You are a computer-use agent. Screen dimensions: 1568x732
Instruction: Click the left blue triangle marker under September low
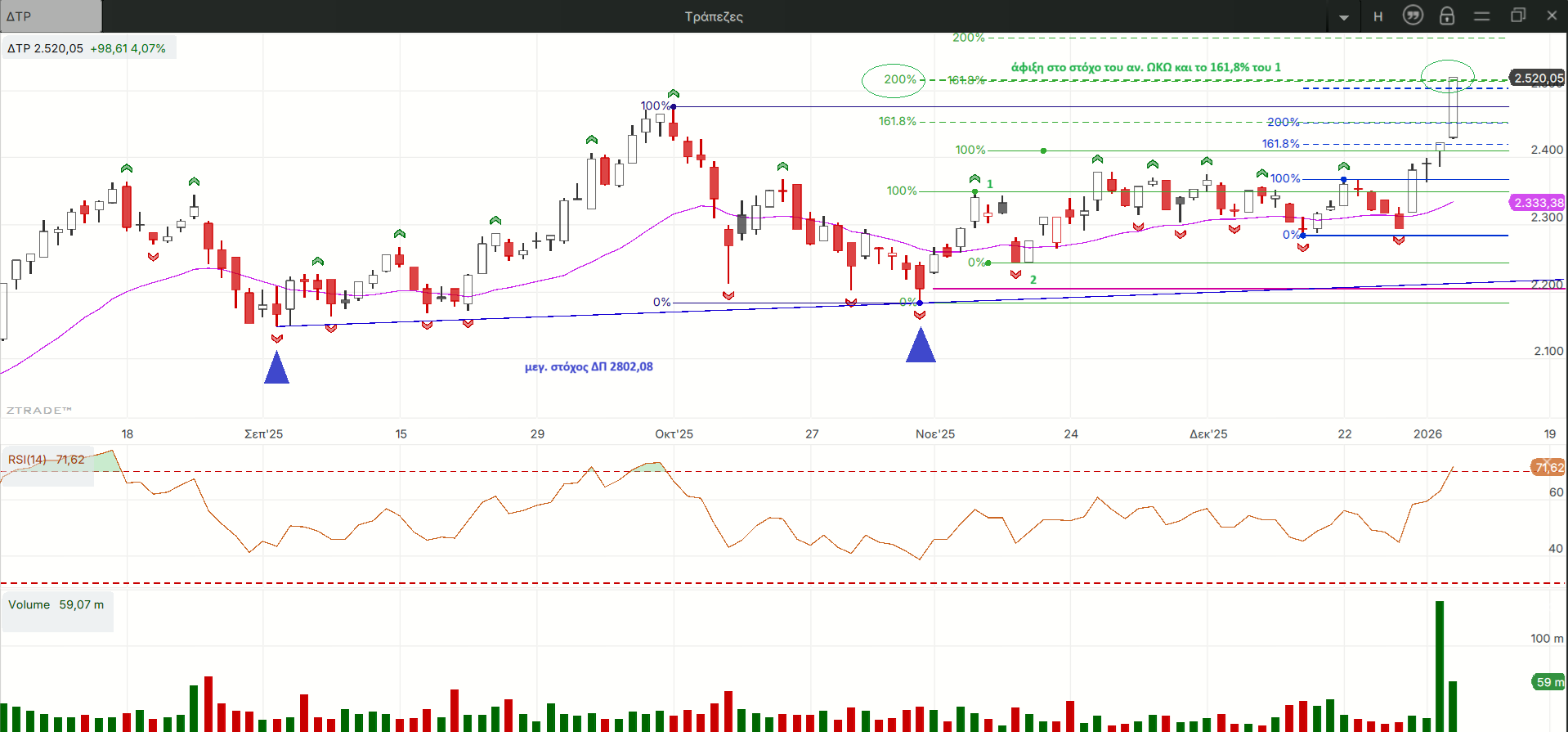point(277,369)
